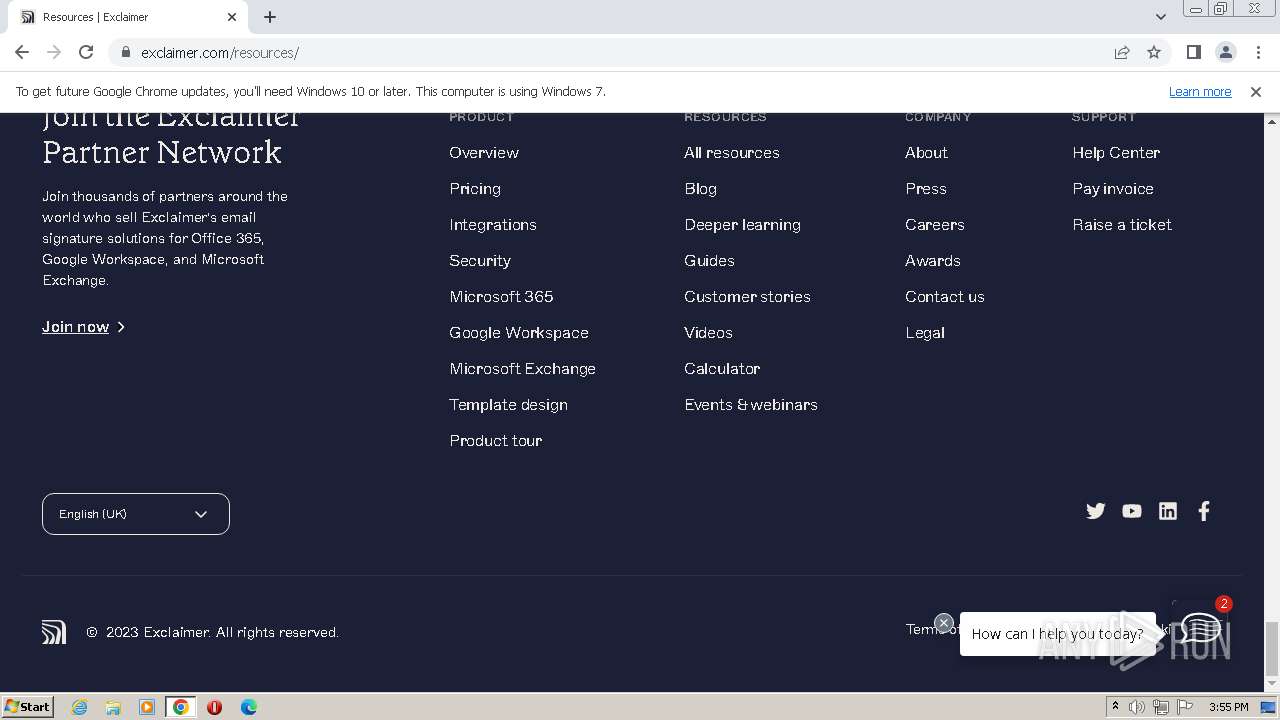The width and height of the screenshot is (1280, 720).
Task: Bookmark this page with star icon
Action: pyautogui.click(x=1154, y=52)
